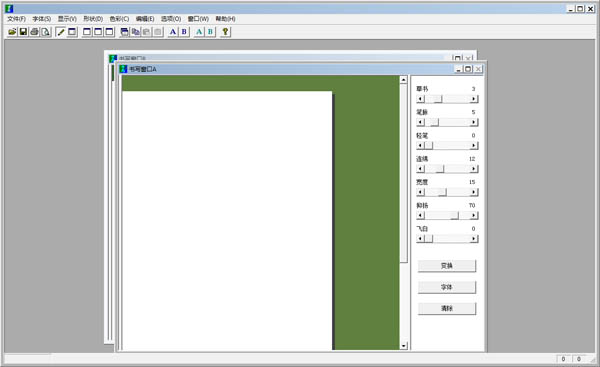The width and height of the screenshot is (600, 367).
Task: Increase 笔脉 with its right arrow
Action: [474, 122]
